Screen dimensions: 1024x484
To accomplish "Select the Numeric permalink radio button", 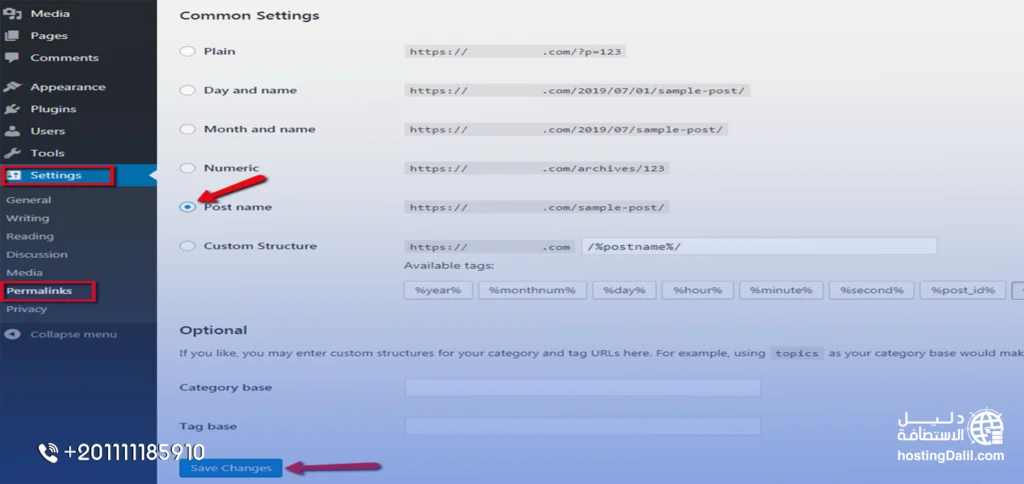I will [187, 169].
